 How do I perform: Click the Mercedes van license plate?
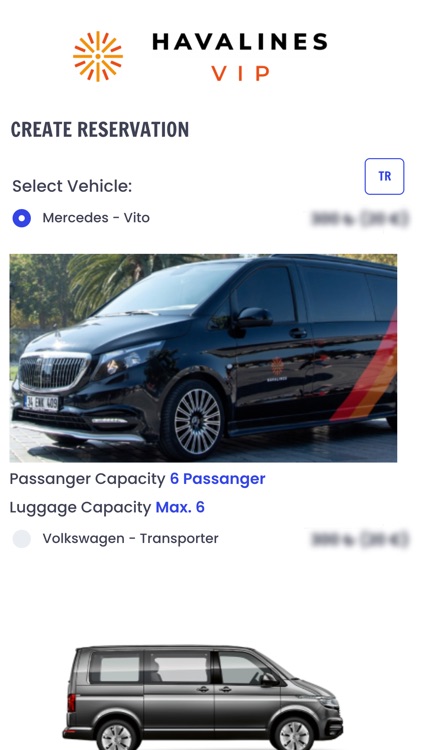coord(41,403)
